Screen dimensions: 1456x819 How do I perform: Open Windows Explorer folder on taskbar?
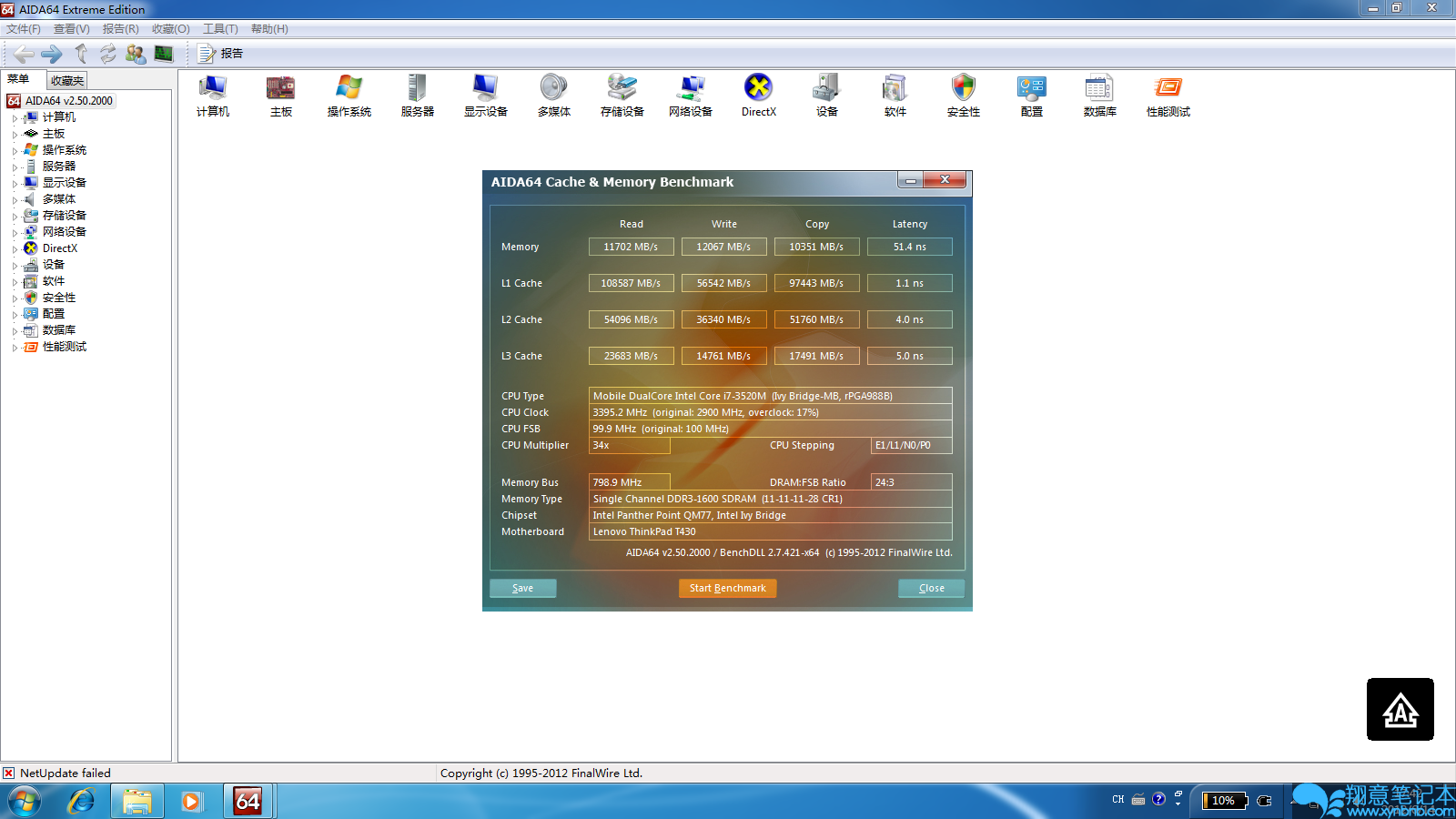(137, 802)
